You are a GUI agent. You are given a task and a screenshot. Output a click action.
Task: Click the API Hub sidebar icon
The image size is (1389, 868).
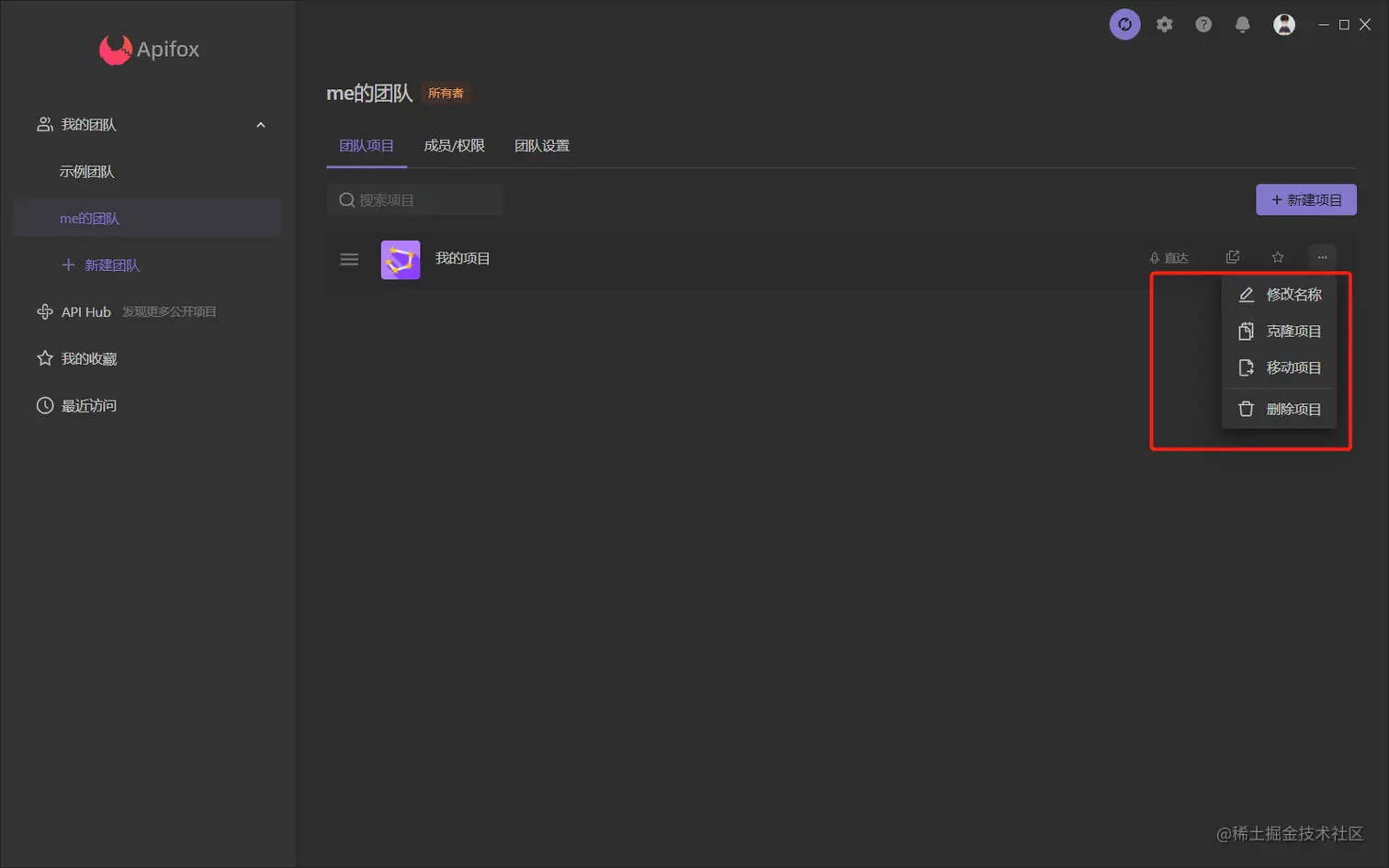click(x=43, y=311)
